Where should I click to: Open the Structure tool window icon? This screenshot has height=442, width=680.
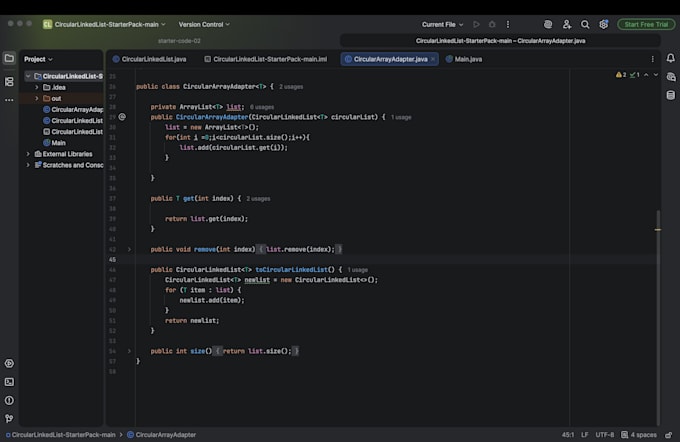9,82
